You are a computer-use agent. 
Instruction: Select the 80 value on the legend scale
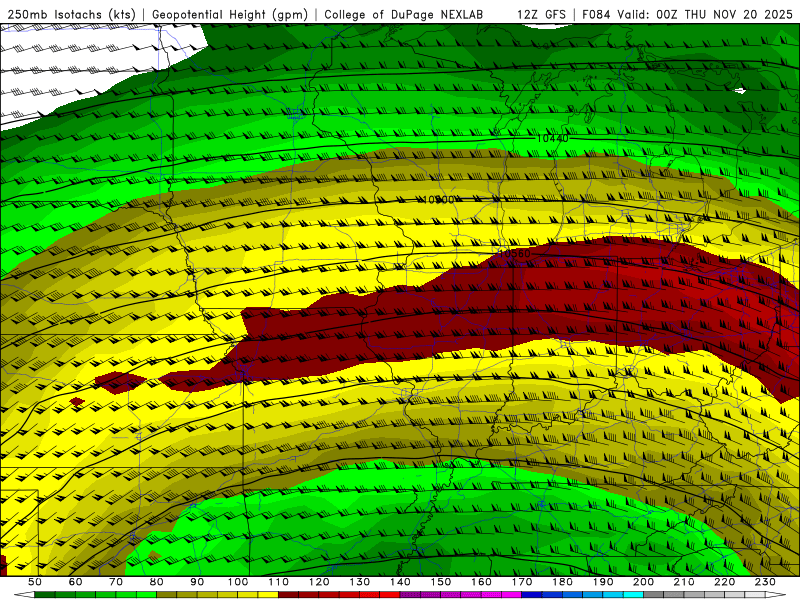click(156, 582)
